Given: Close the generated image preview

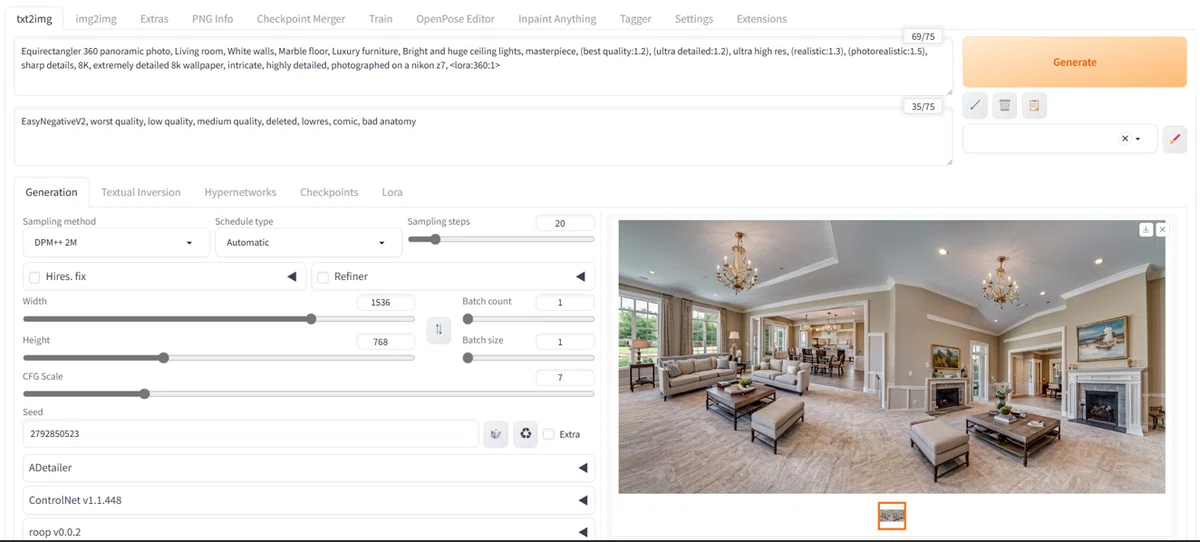Looking at the screenshot, I should tap(1161, 229).
